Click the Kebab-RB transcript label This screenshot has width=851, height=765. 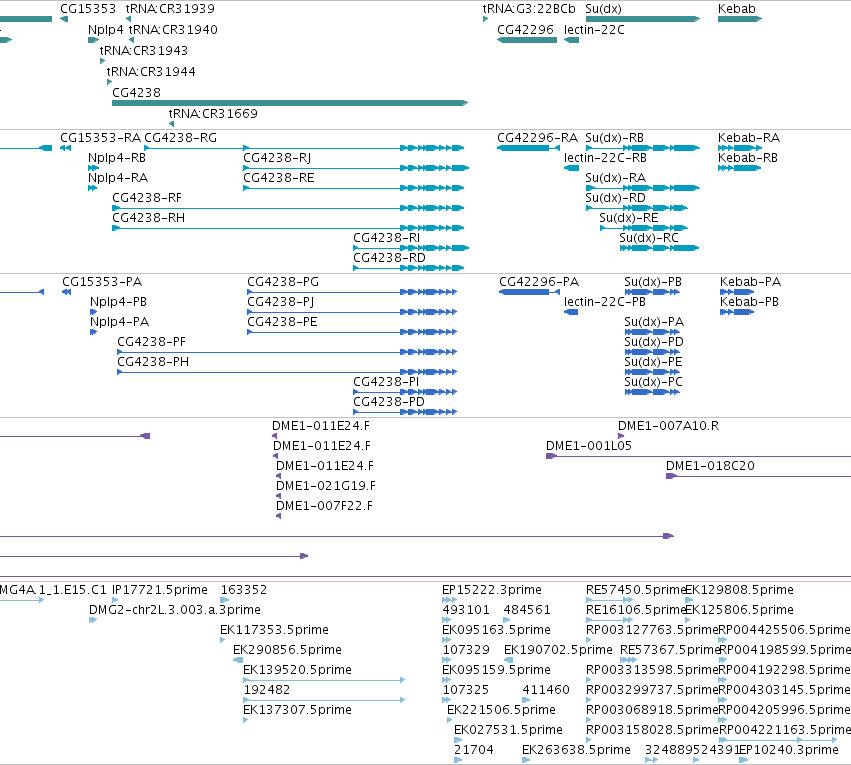click(x=748, y=158)
